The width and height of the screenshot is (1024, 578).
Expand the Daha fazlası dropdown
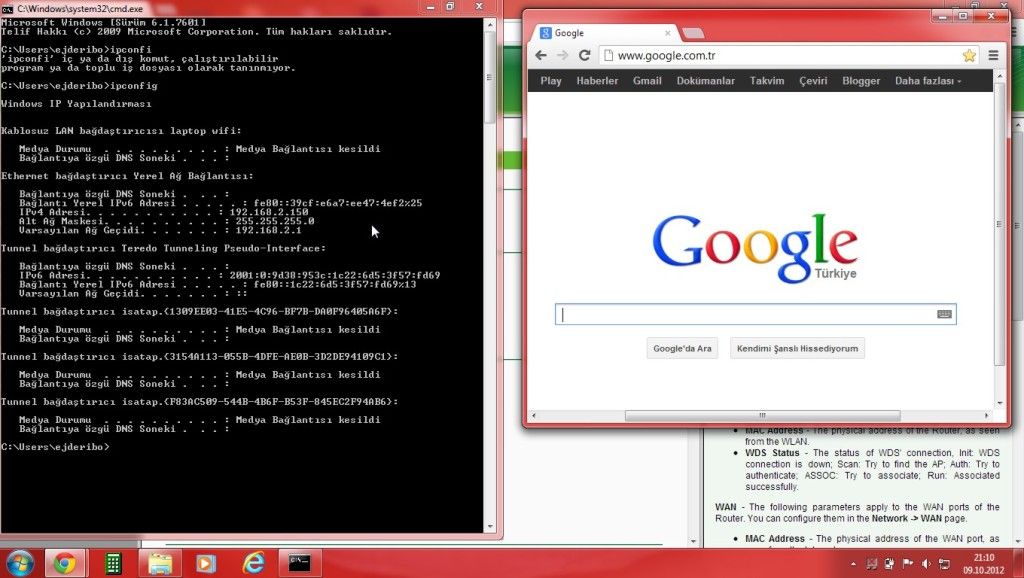928,81
